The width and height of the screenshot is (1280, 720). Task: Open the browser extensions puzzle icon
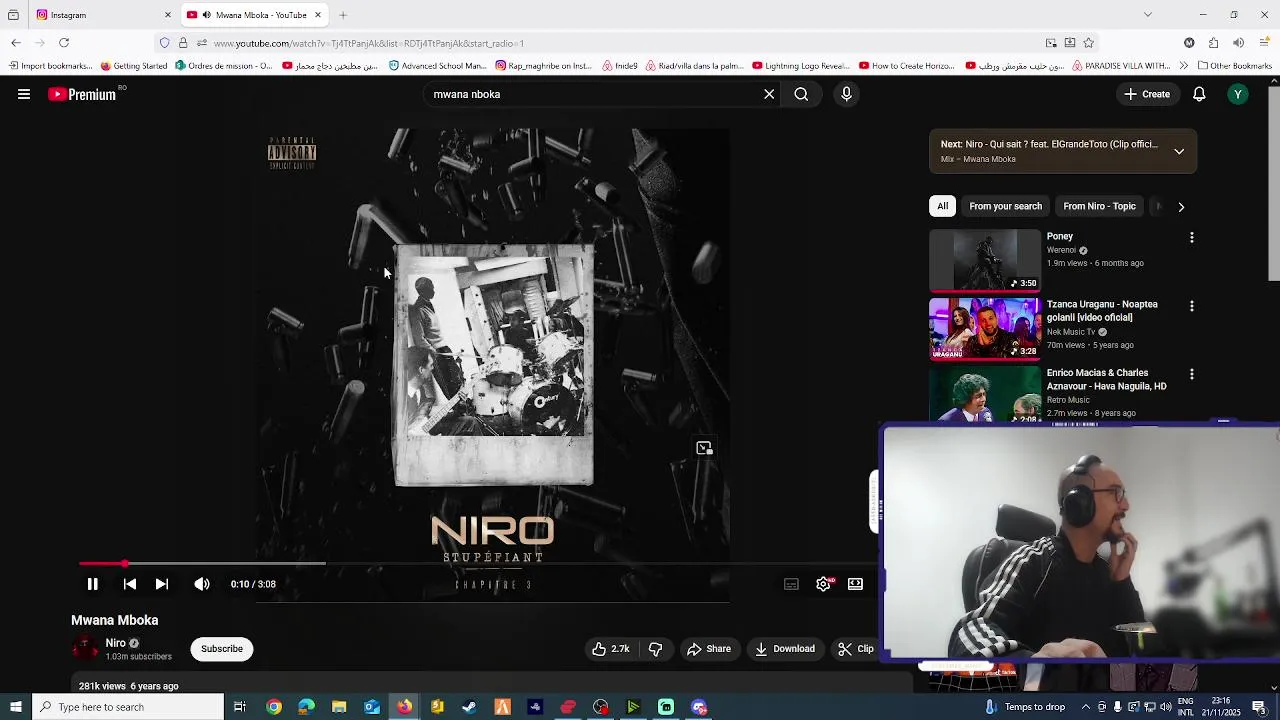point(1213,43)
